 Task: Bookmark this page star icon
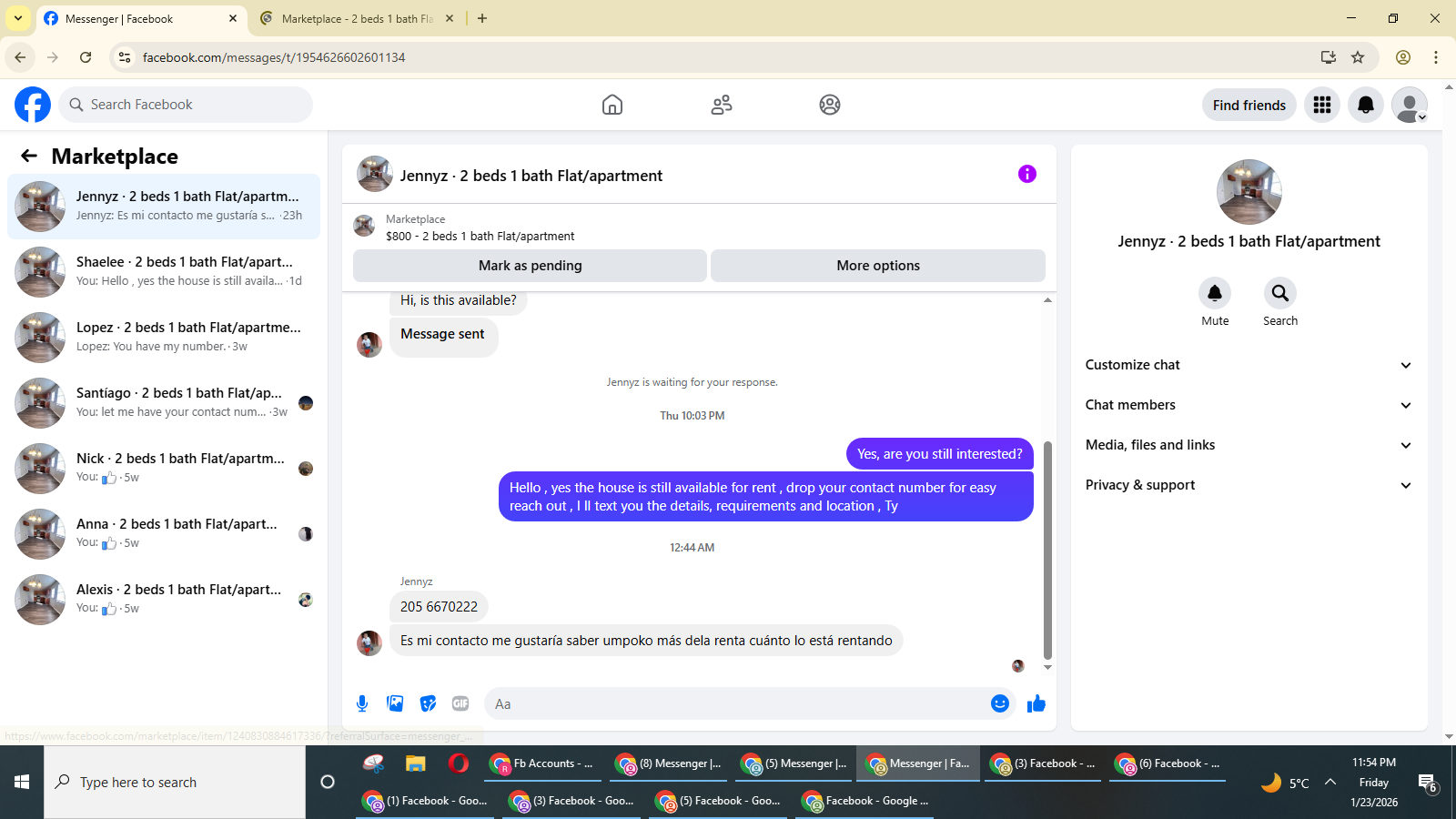(x=1358, y=57)
